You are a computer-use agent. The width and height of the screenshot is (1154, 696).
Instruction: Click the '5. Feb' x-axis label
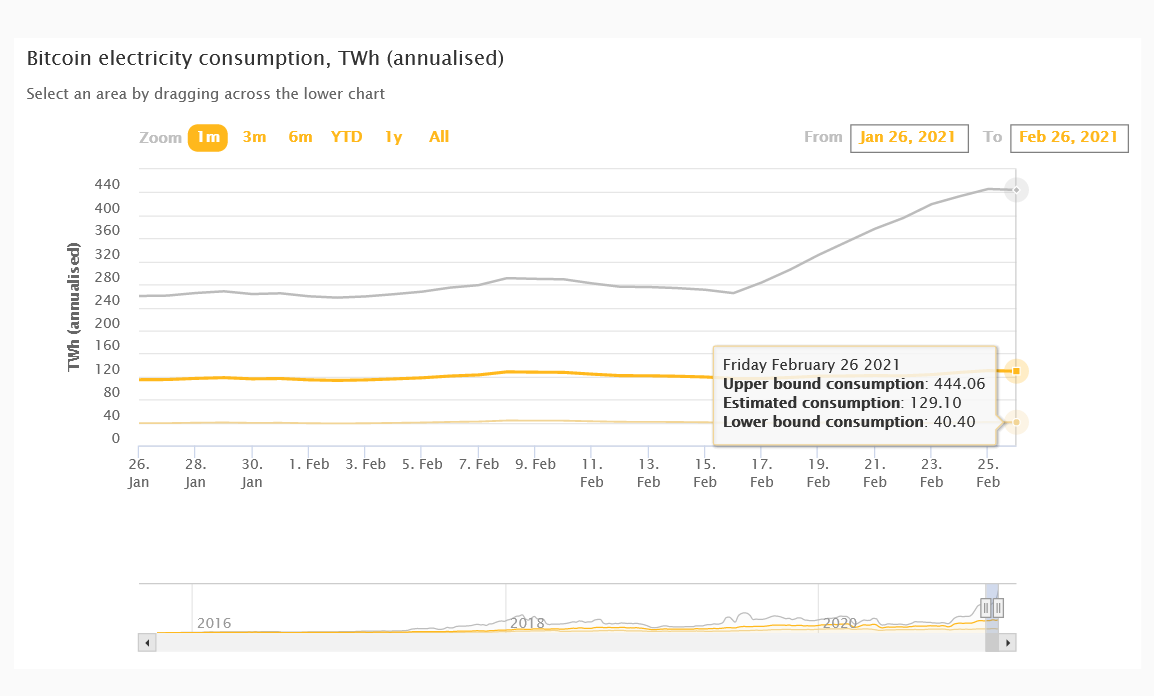click(422, 464)
